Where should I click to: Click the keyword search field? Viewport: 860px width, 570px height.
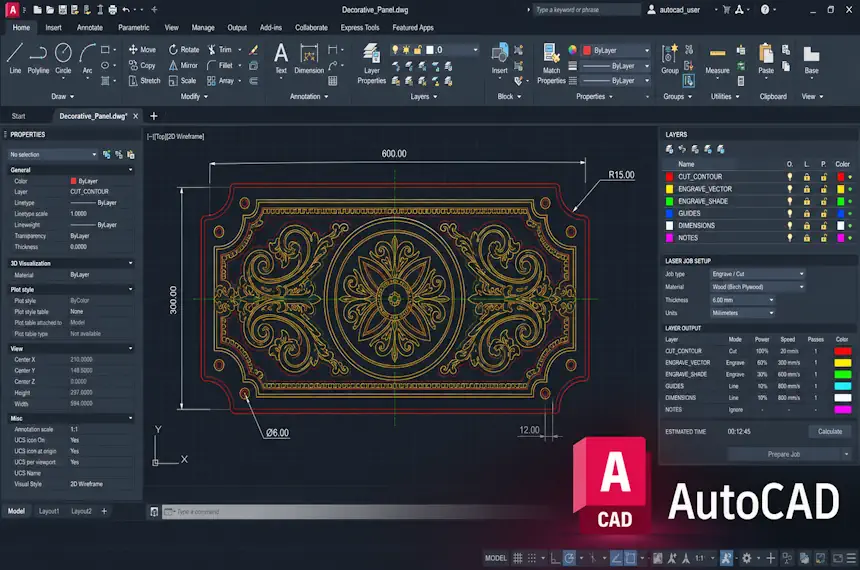click(x=586, y=10)
